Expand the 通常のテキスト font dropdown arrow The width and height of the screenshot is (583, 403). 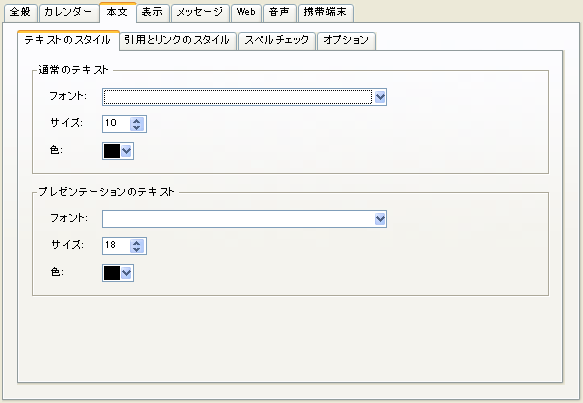[x=380, y=97]
